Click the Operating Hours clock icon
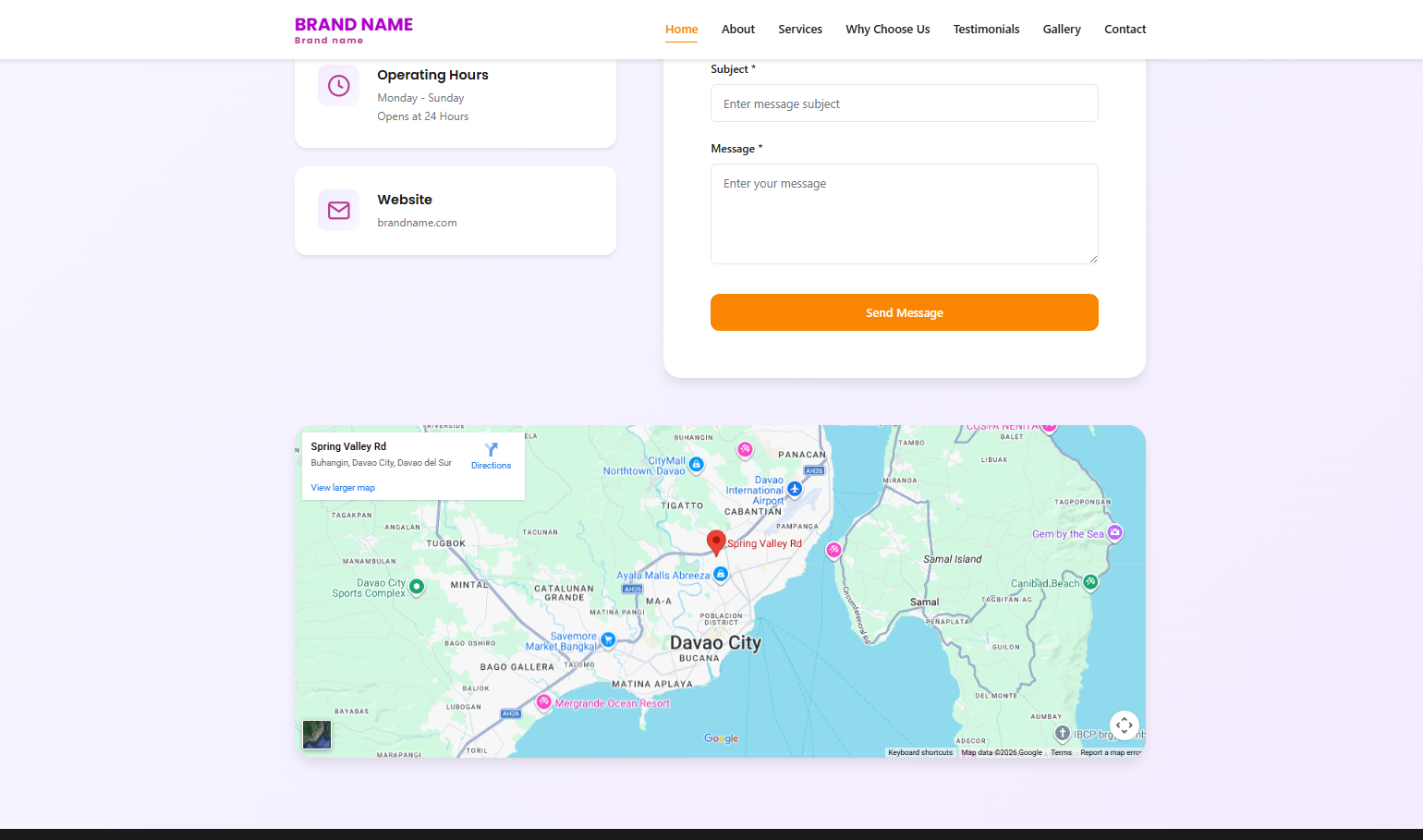1423x840 pixels. [339, 86]
